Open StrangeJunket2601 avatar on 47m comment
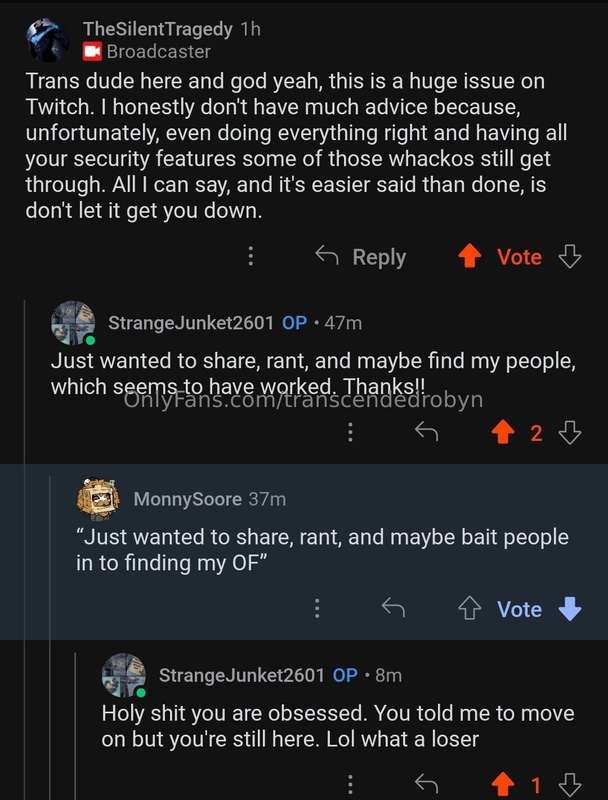 [x=73, y=322]
